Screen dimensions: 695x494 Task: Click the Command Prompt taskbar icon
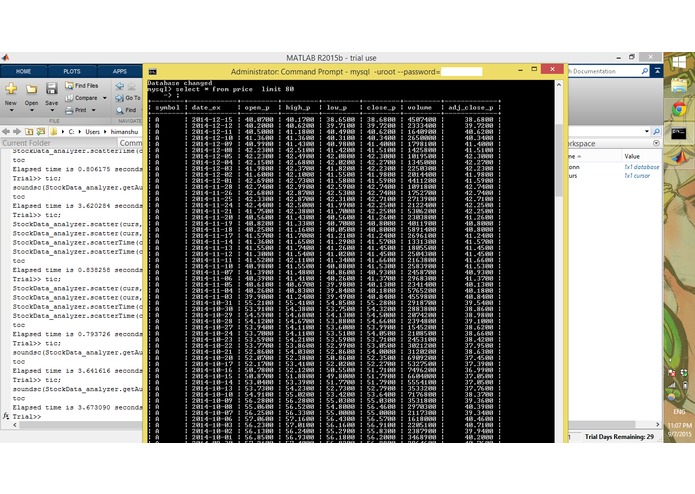[x=679, y=132]
